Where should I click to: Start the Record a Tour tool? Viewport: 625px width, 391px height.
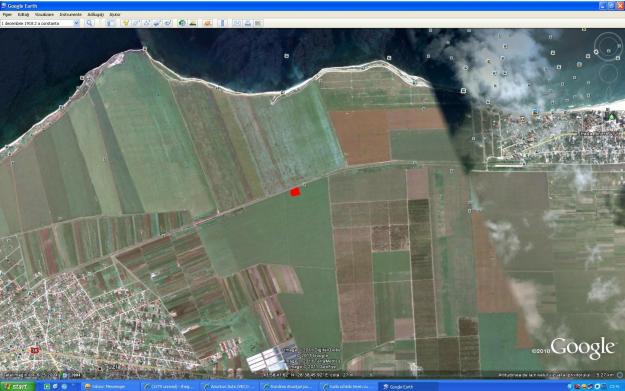point(167,23)
